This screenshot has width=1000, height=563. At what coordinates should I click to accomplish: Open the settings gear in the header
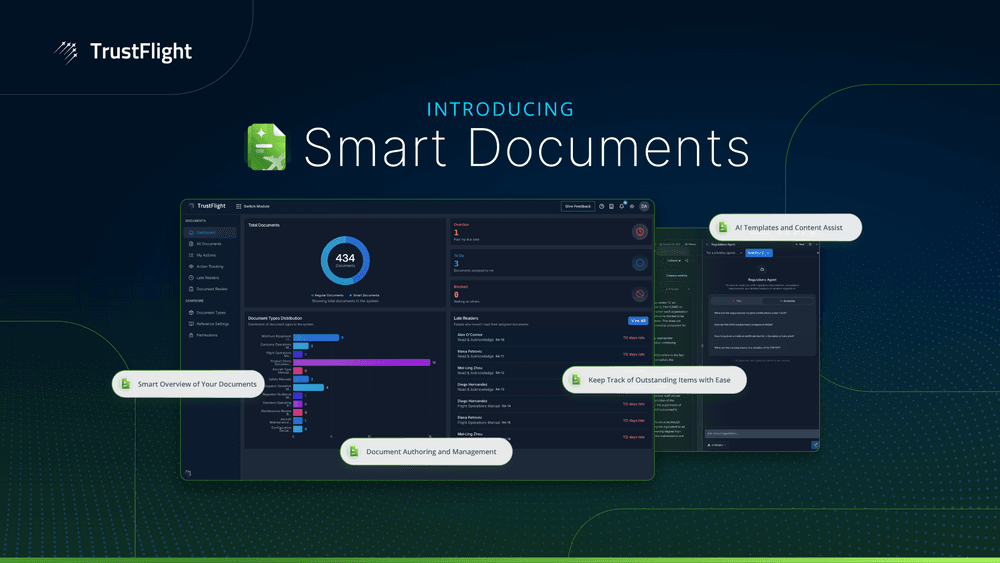(632, 206)
